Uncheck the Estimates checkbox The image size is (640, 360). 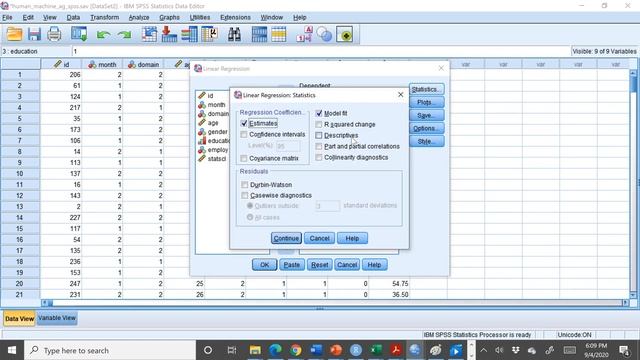coord(244,123)
